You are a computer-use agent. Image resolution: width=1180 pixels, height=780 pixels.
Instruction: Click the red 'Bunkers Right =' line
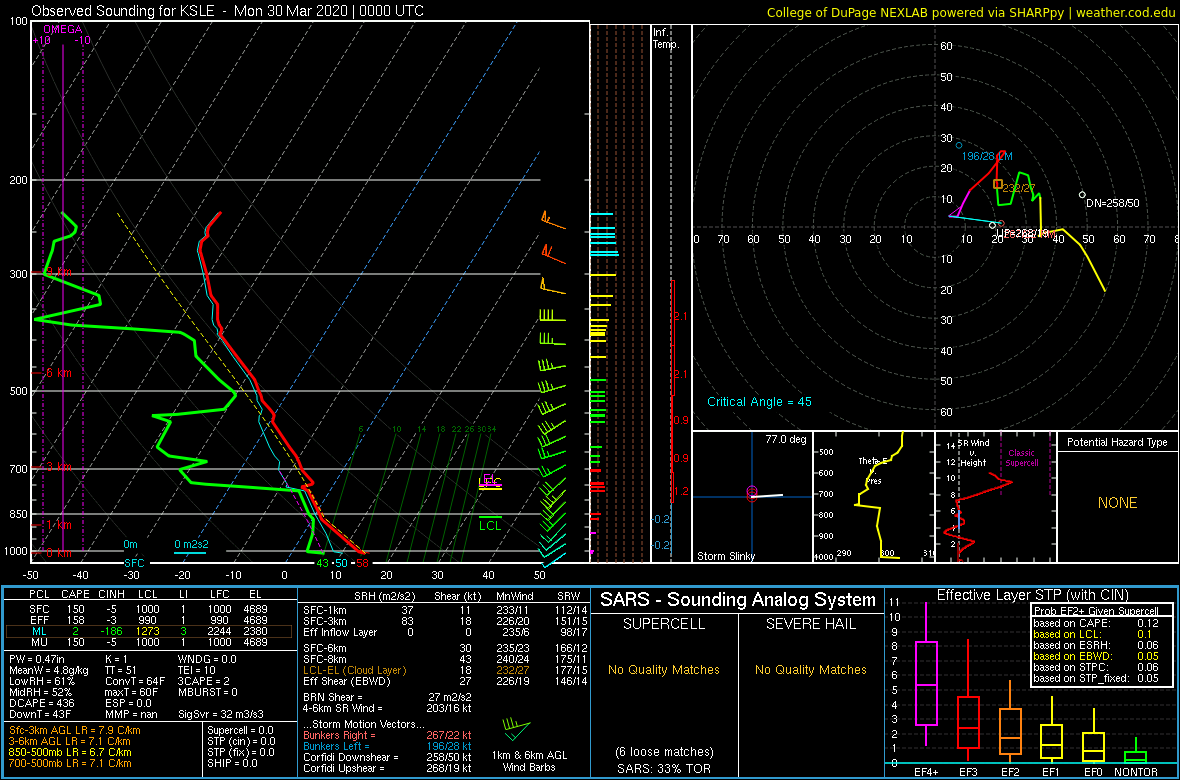click(x=386, y=735)
